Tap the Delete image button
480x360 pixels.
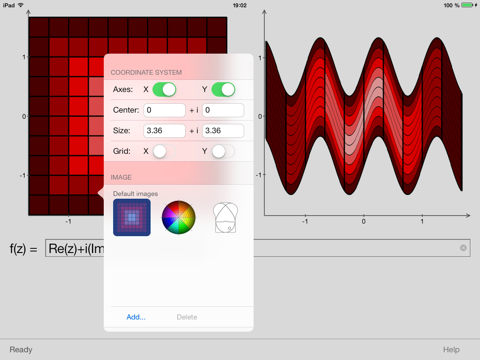[187, 317]
